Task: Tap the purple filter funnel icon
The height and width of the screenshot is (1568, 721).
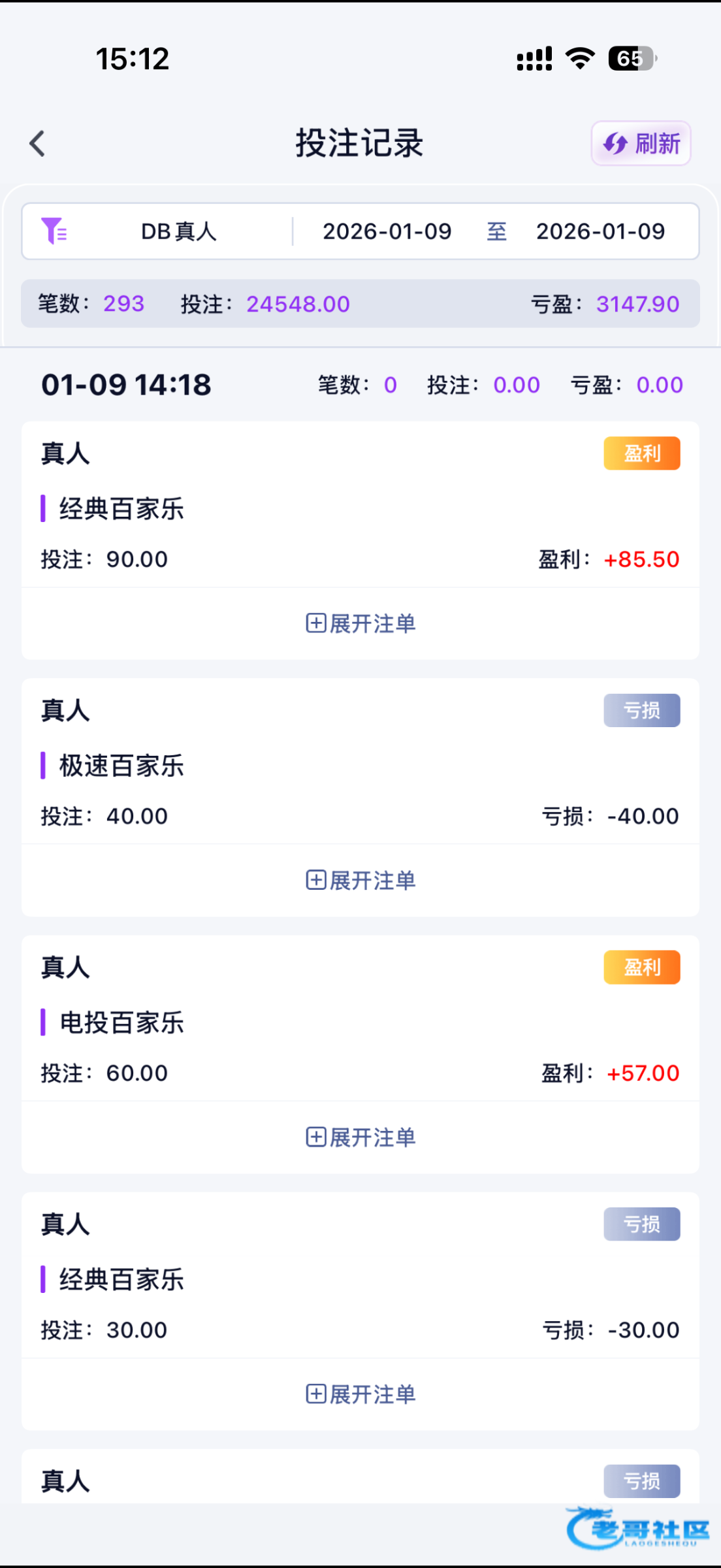Action: tap(54, 231)
